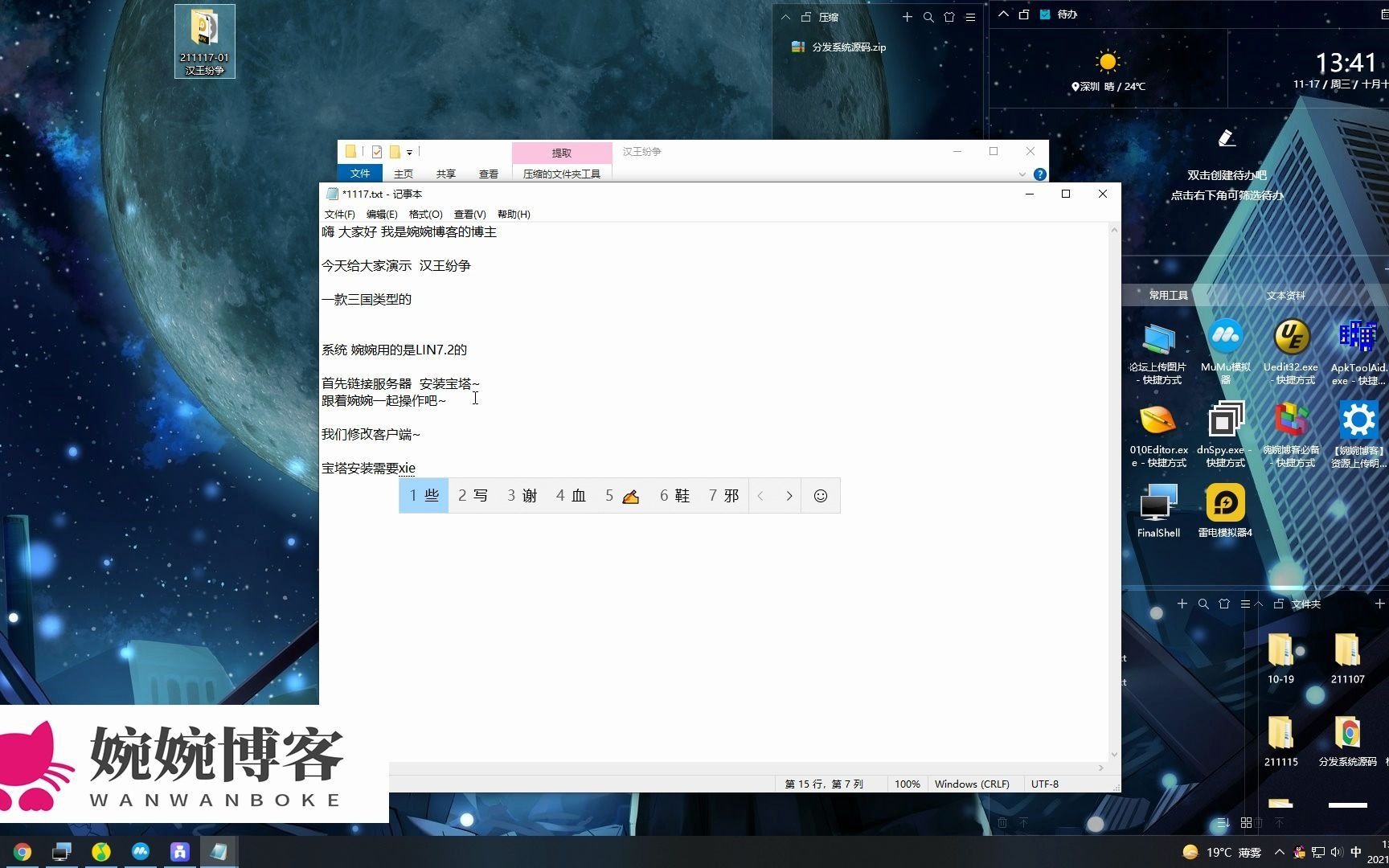Click the search icon beside 文件夹 panel
Screen dimensions: 1389x868
(1203, 604)
